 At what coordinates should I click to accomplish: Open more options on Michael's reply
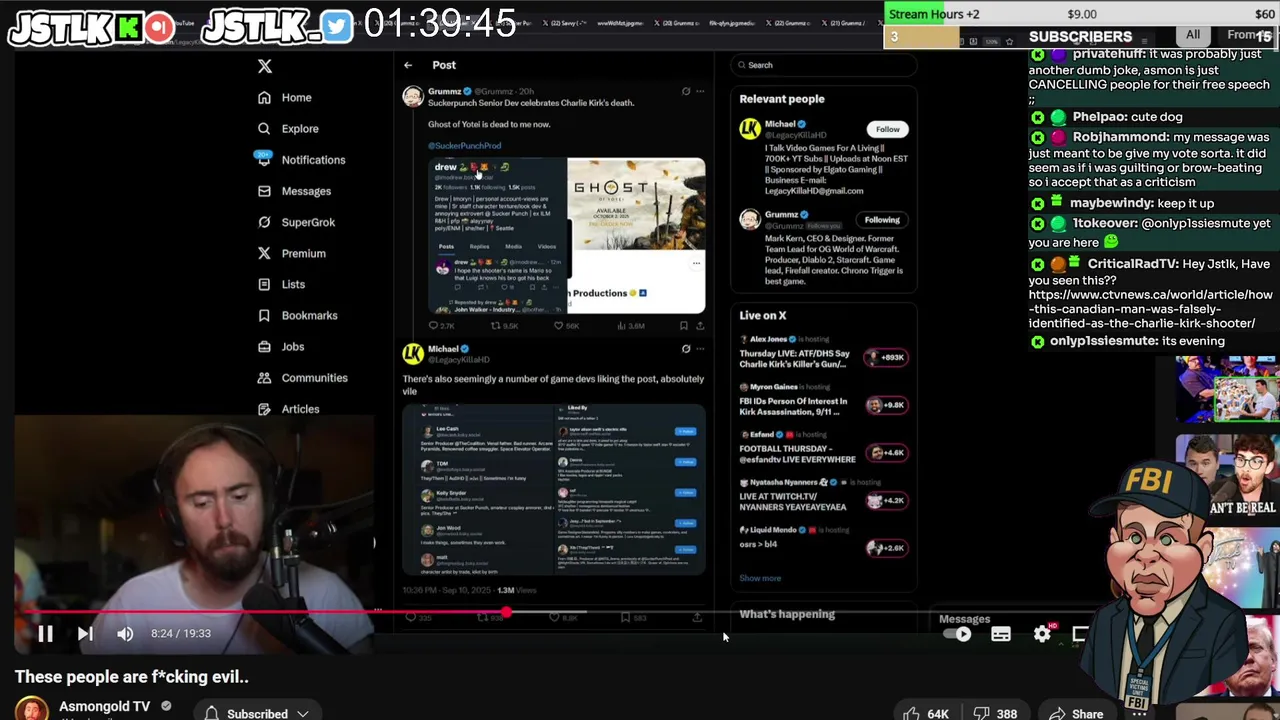pos(700,350)
